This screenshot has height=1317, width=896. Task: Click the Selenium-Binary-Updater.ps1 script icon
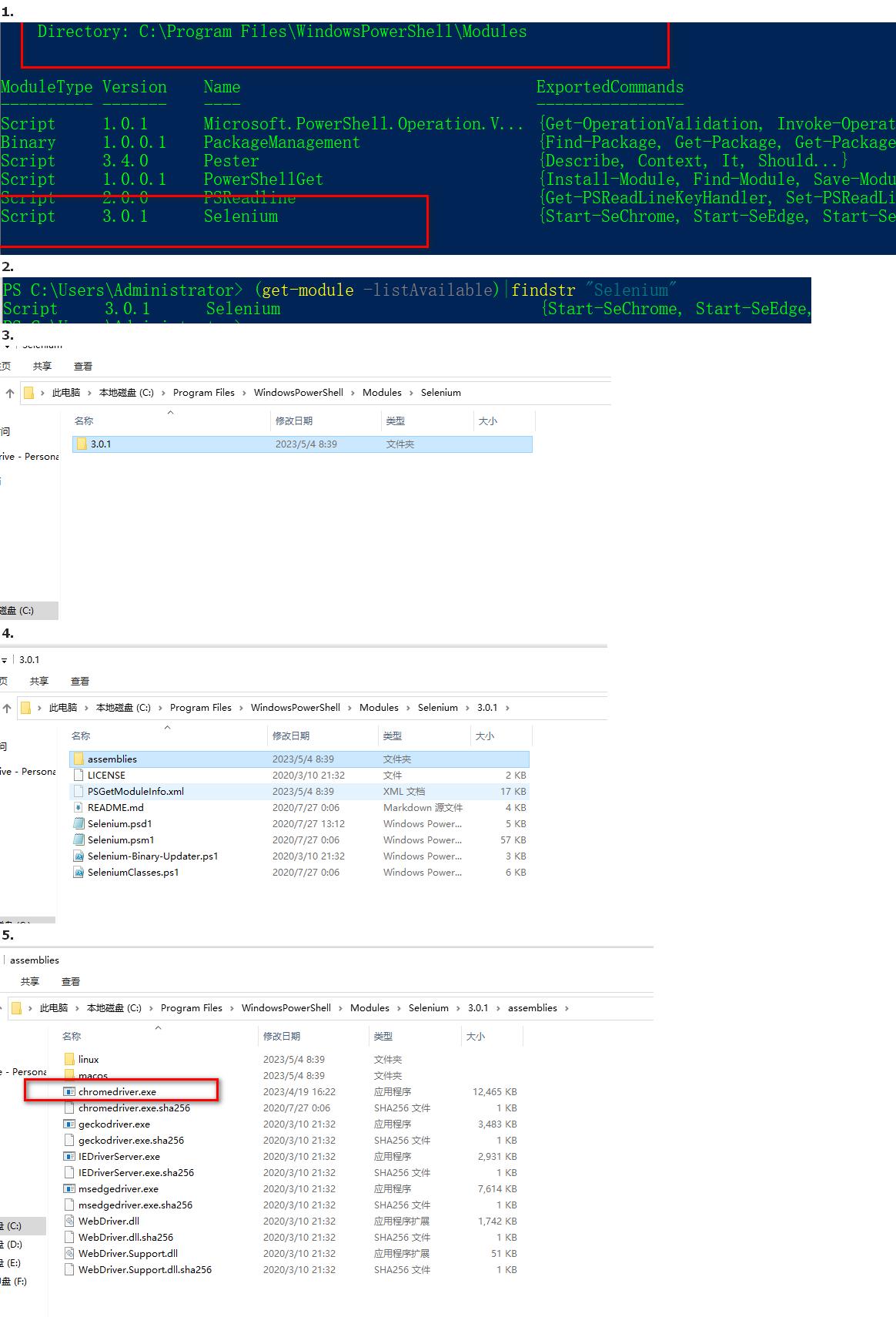pos(79,856)
